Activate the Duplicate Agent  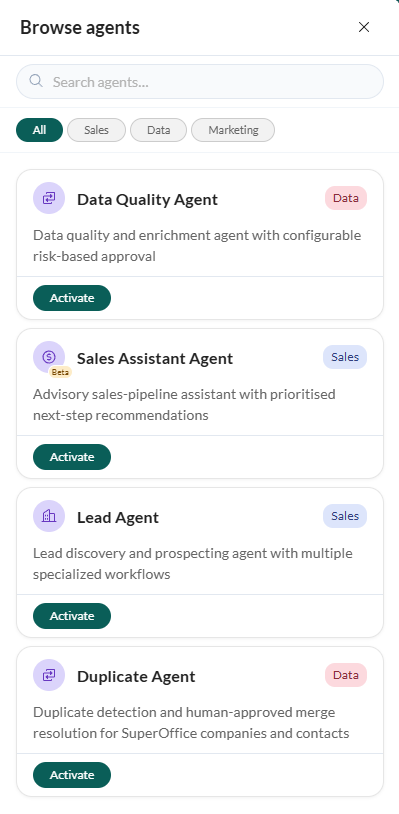pos(72,775)
